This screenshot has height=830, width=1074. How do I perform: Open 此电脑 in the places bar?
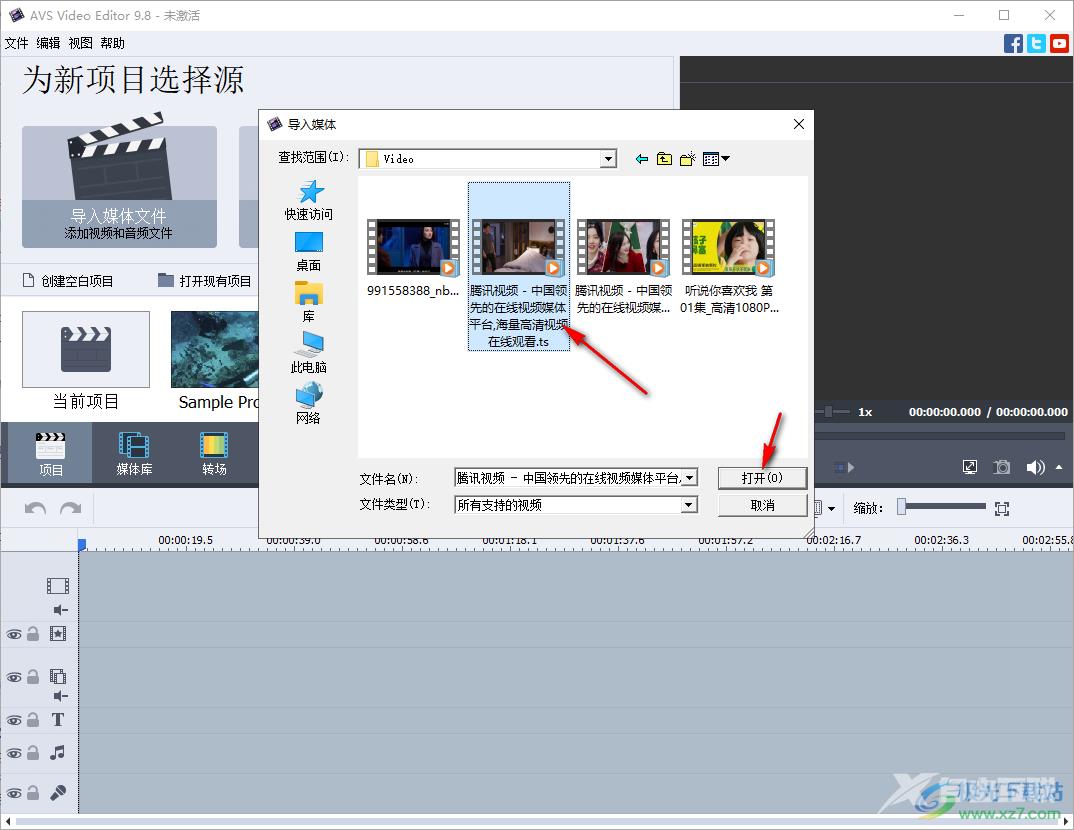(x=309, y=353)
